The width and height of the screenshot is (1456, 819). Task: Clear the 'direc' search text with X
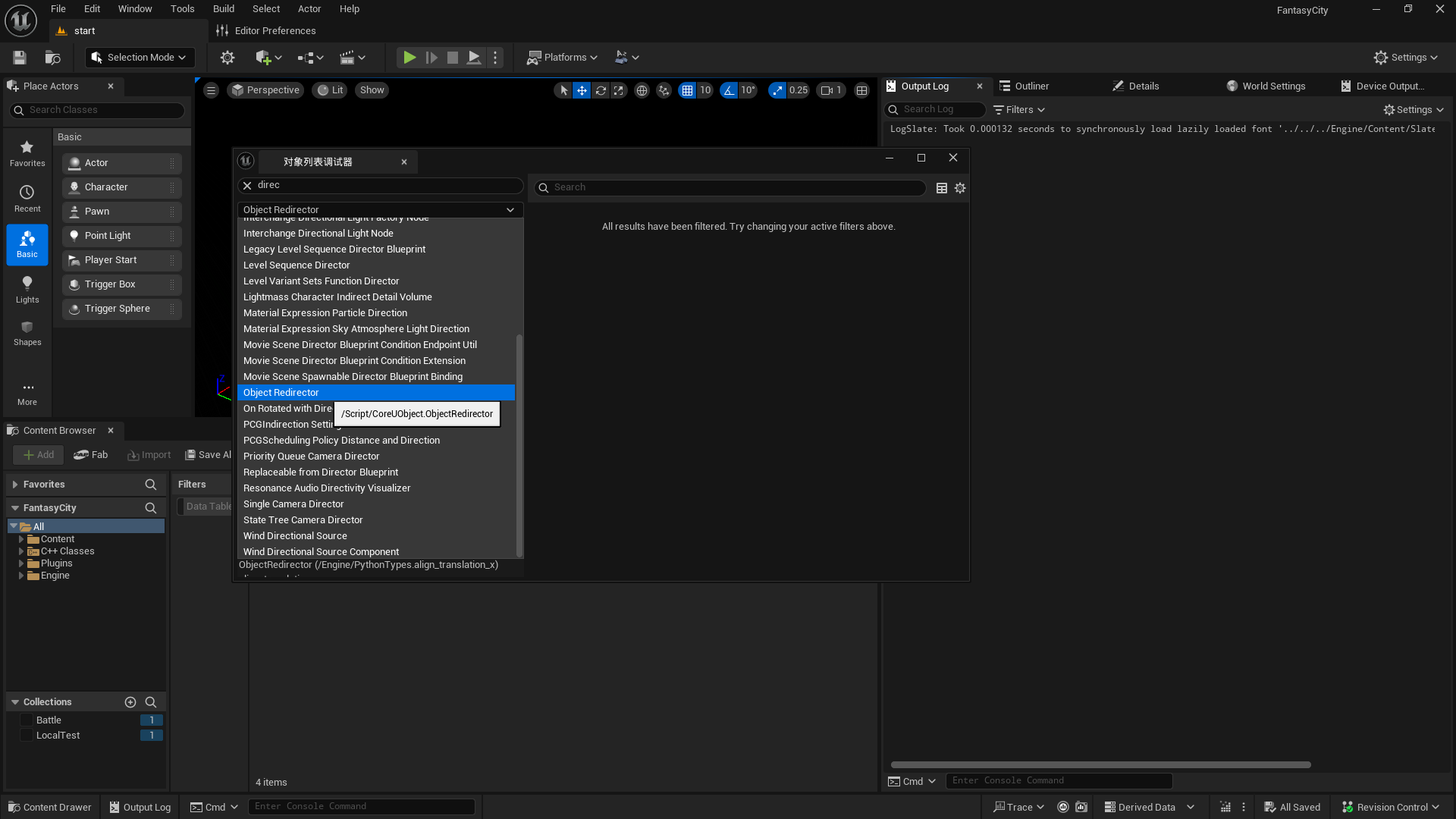[x=247, y=185]
